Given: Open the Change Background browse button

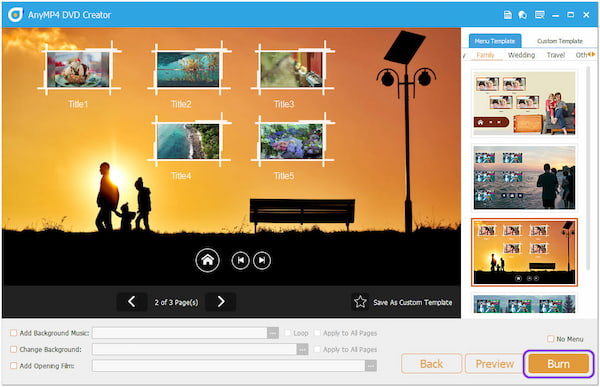Looking at the screenshot, I should pos(302,349).
